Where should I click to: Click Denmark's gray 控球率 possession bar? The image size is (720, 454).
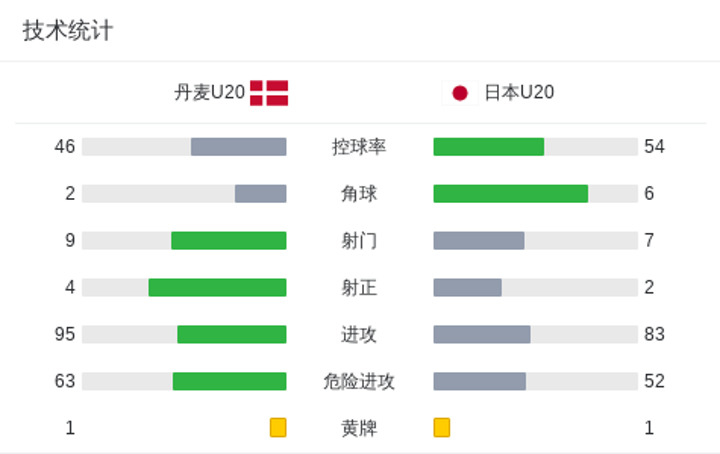click(239, 147)
